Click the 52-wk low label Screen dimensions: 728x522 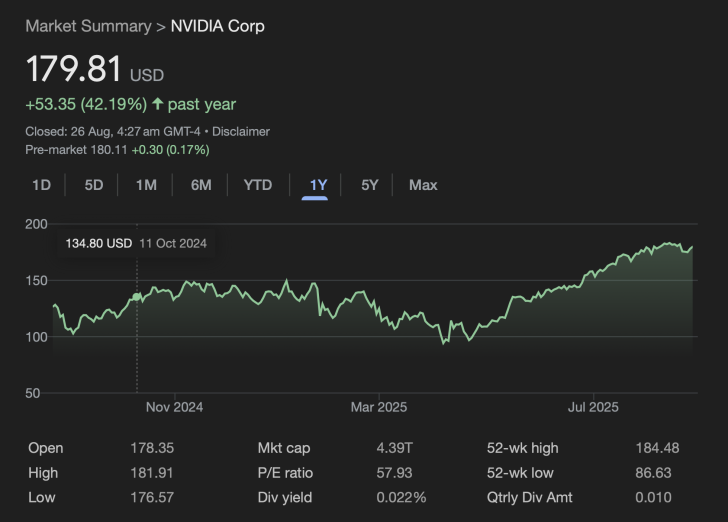coord(520,473)
